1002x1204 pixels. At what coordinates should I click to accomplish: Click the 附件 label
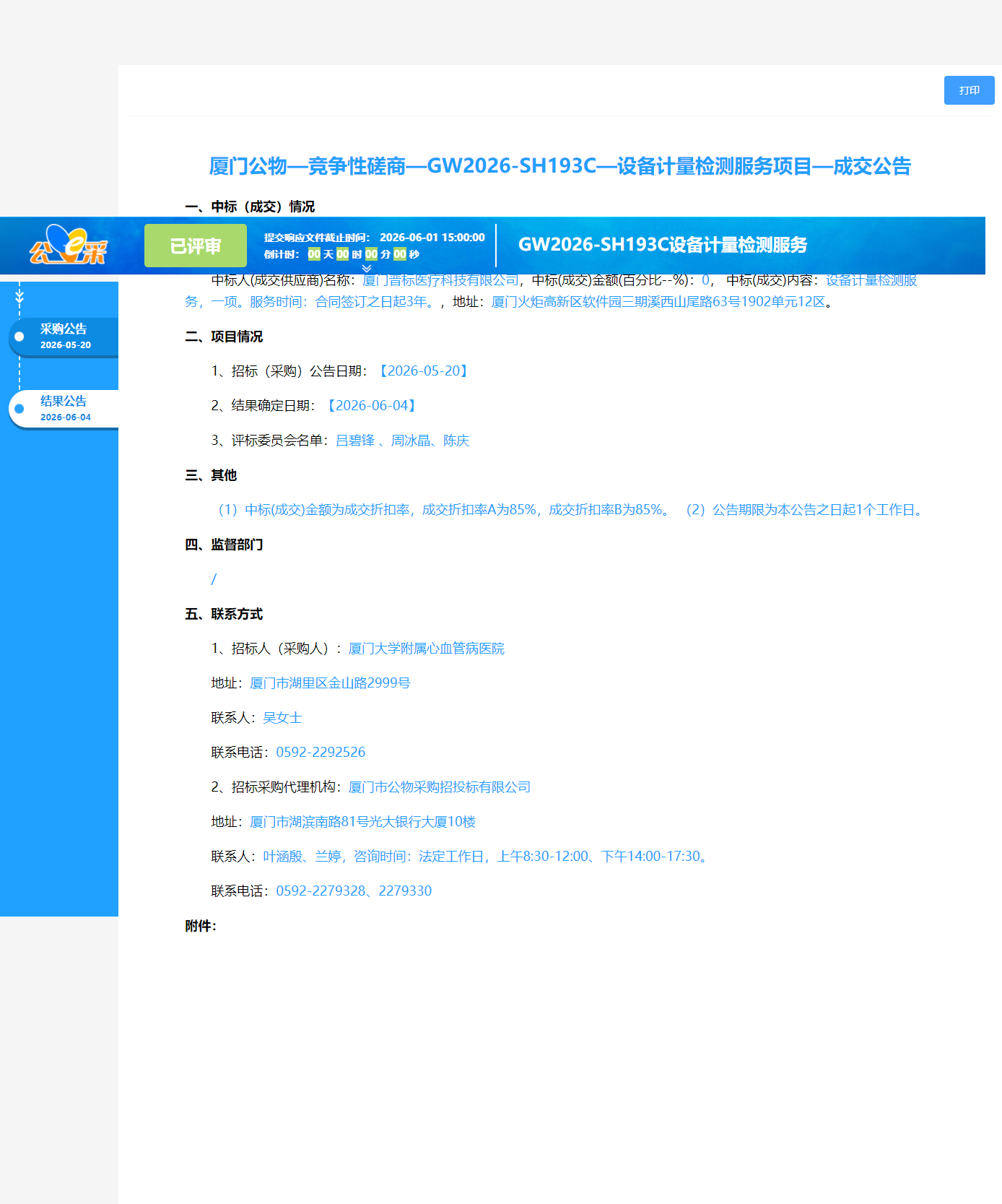pos(201,926)
